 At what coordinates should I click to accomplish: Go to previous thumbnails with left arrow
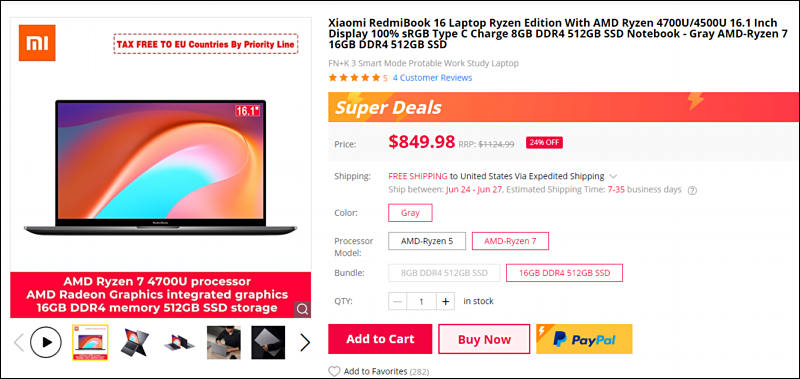pyautogui.click(x=19, y=342)
